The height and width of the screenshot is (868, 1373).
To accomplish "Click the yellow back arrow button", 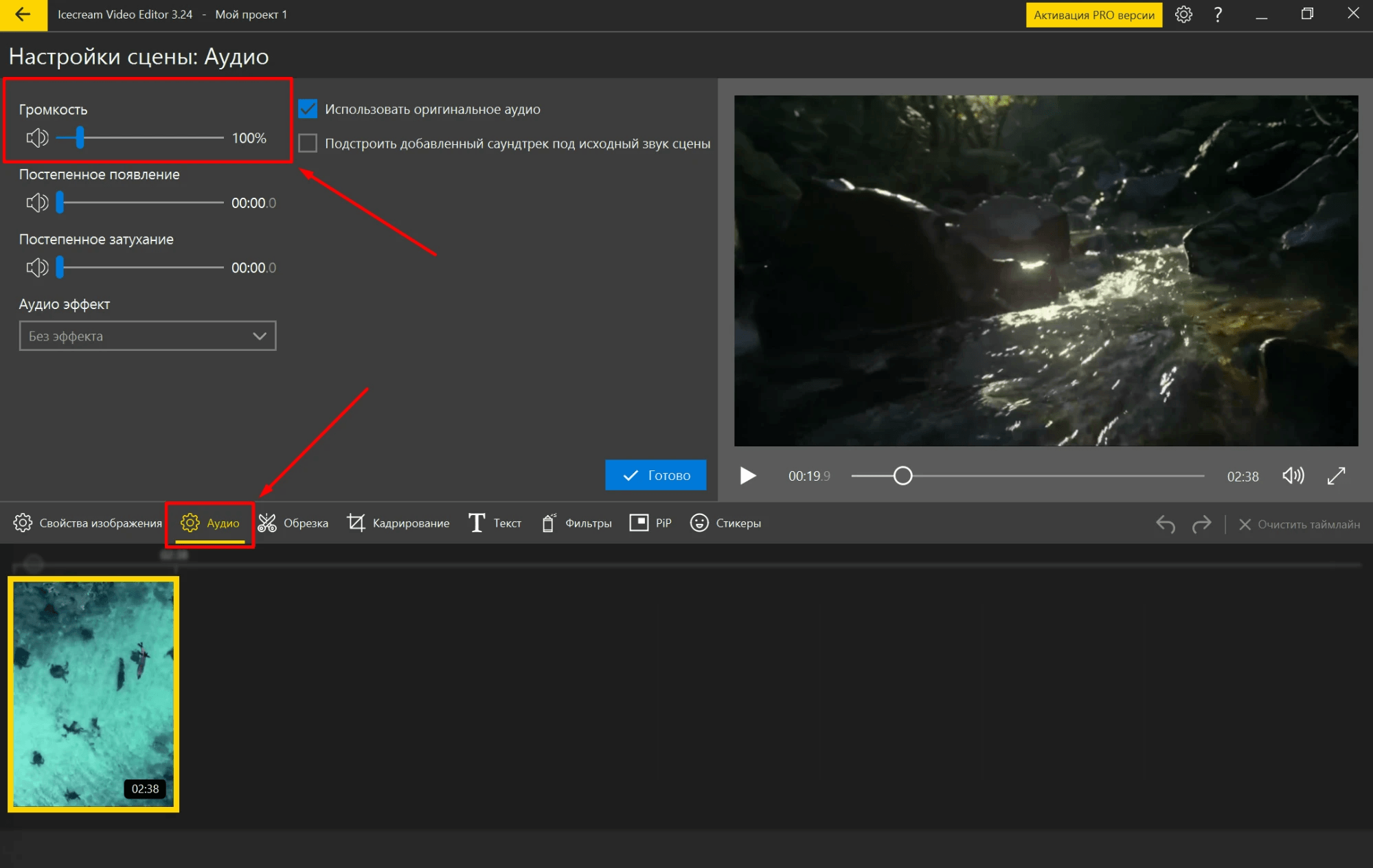I will coord(23,14).
